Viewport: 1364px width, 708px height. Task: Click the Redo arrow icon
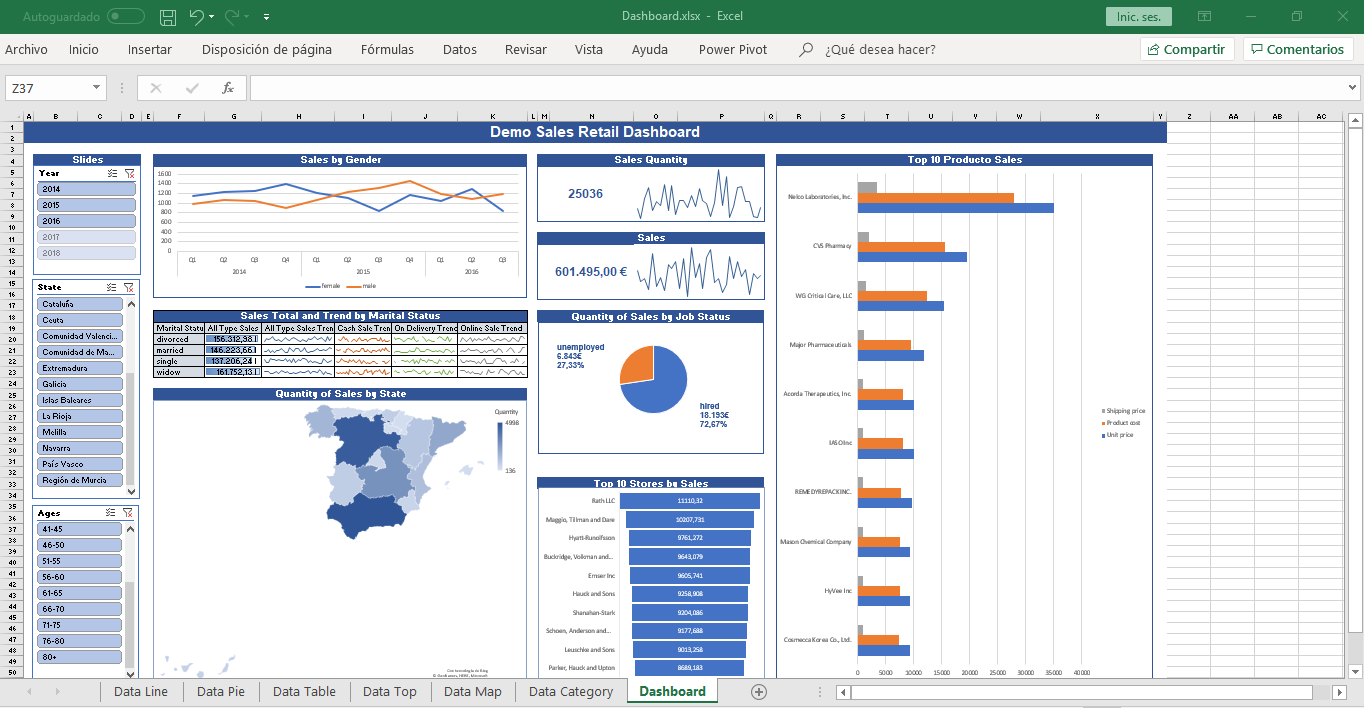(233, 17)
